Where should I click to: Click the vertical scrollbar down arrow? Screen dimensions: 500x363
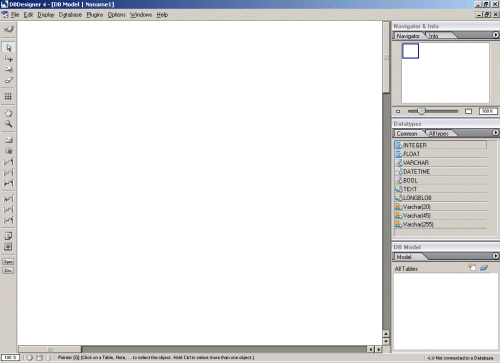pyautogui.click(x=386, y=341)
